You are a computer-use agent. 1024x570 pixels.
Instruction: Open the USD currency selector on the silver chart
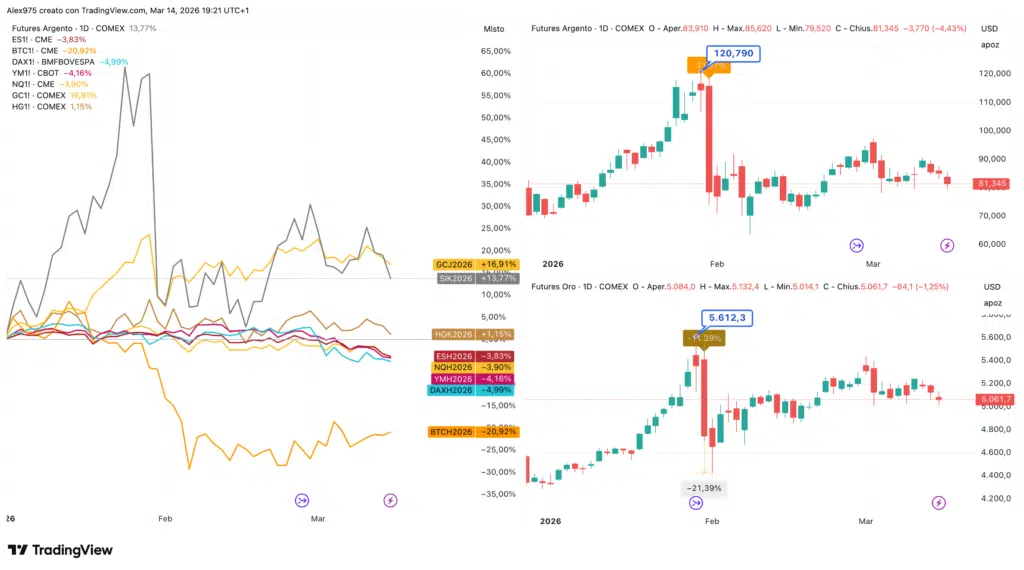(x=991, y=30)
